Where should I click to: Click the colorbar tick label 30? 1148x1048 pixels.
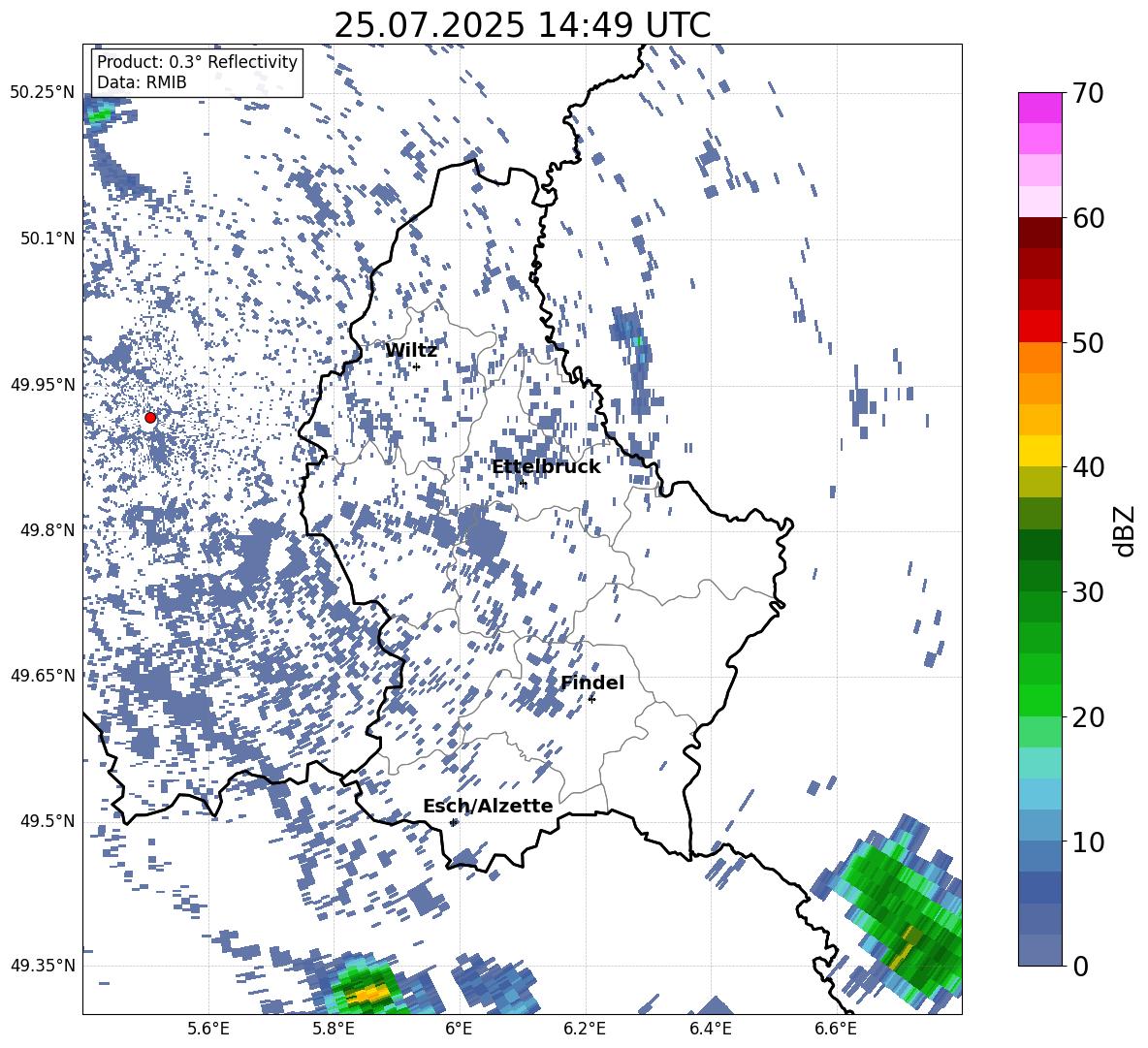(x=1088, y=591)
